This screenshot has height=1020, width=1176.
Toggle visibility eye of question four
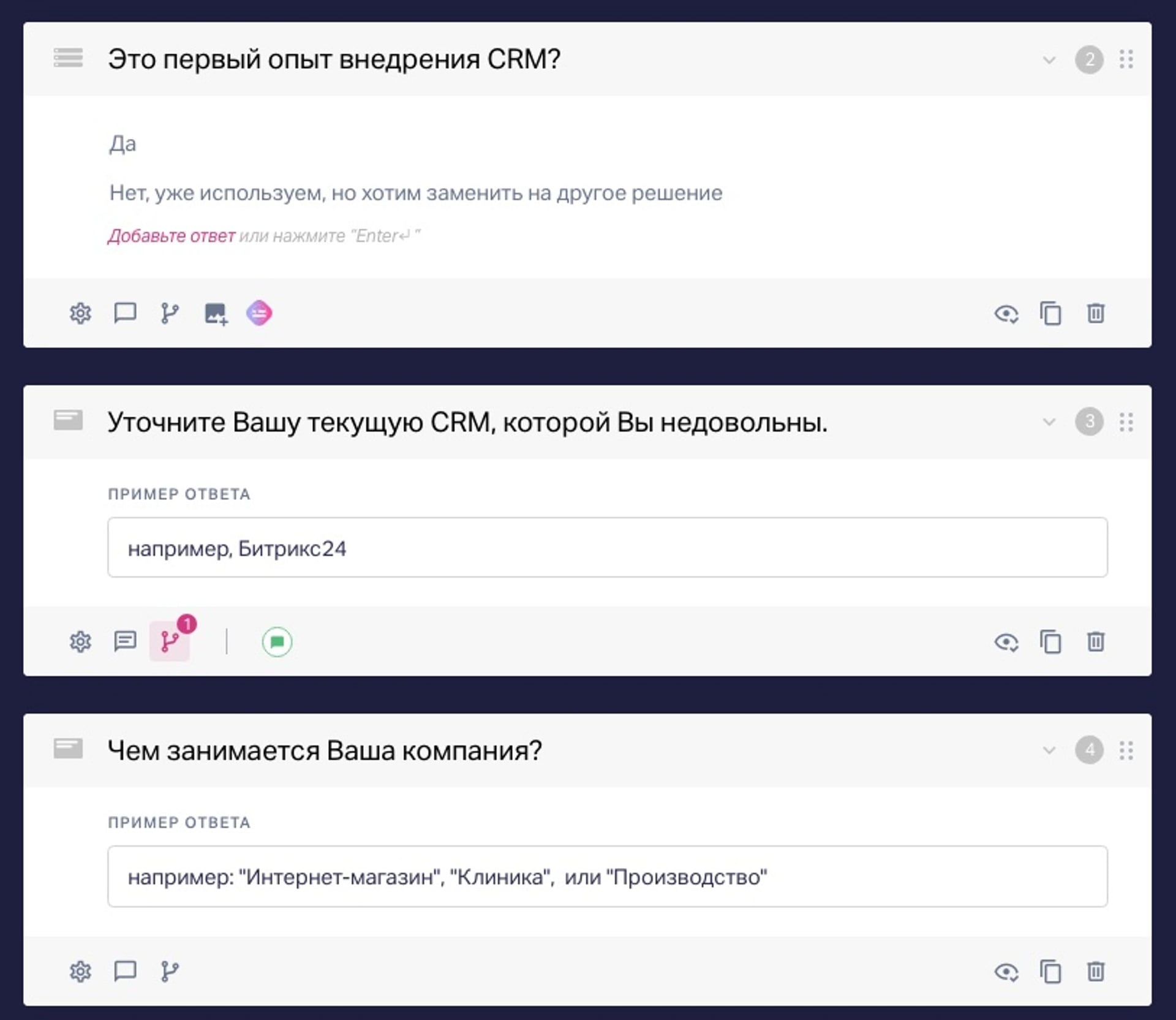pos(1006,972)
